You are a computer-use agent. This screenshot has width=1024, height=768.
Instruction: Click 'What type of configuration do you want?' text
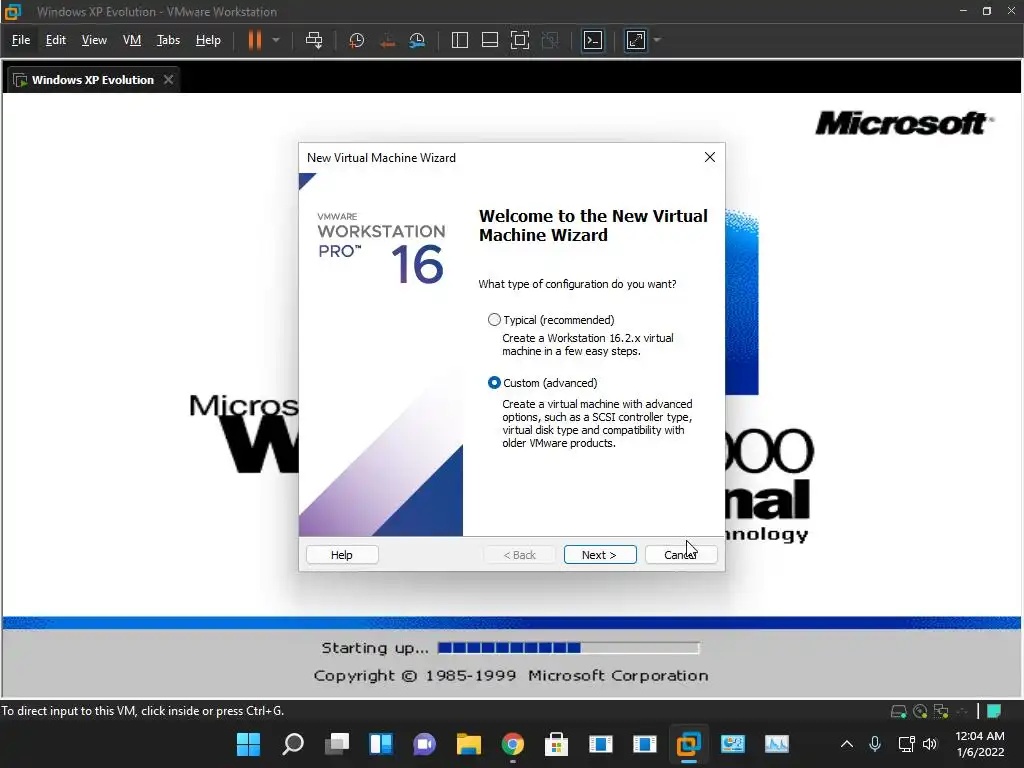point(577,284)
